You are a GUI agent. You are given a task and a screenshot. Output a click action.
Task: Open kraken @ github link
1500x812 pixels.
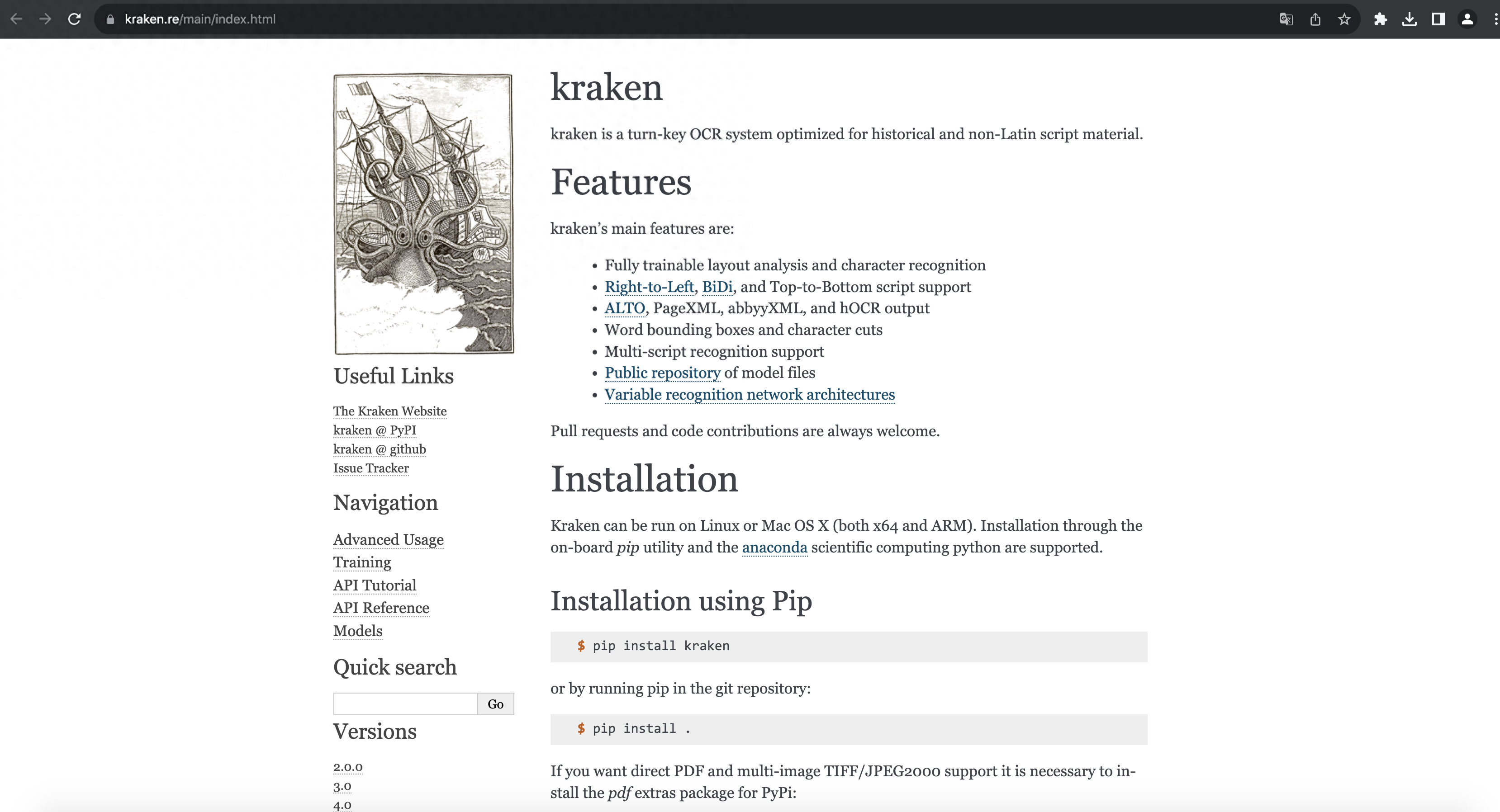tap(379, 449)
